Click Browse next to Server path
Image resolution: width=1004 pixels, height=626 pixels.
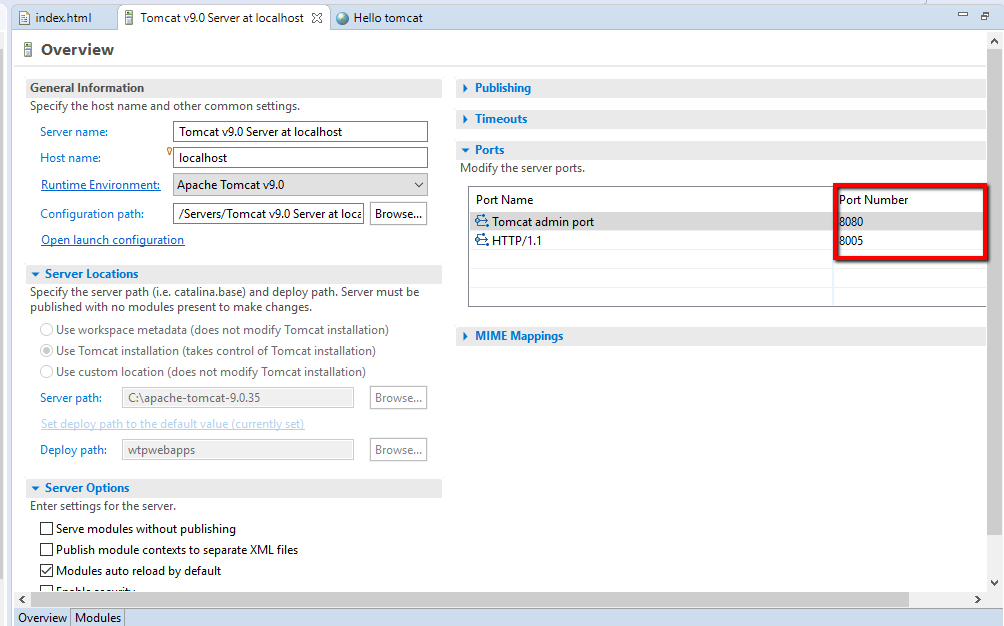pos(398,397)
